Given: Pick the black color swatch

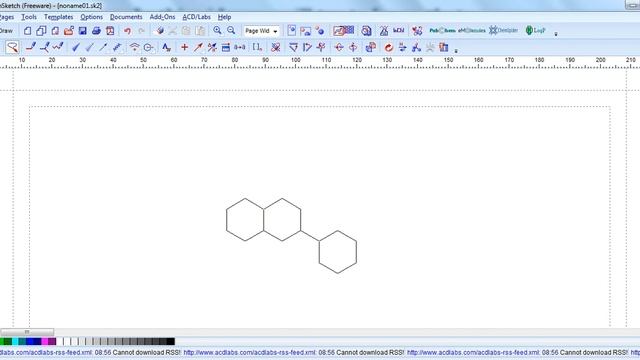Looking at the screenshot, I should [171, 342].
